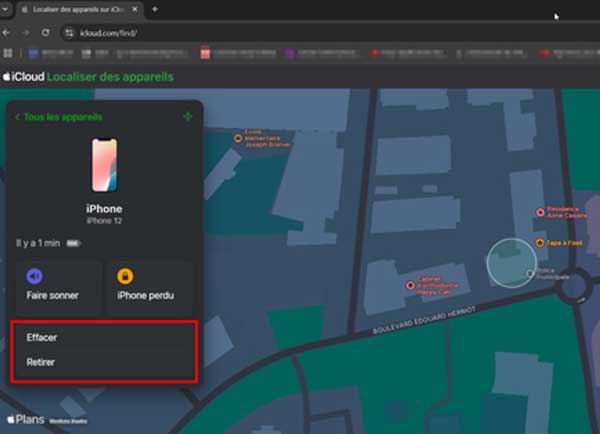This screenshot has width=600, height=434.
Task: Switch to the Localiser des appareils tab
Action: coord(80,9)
